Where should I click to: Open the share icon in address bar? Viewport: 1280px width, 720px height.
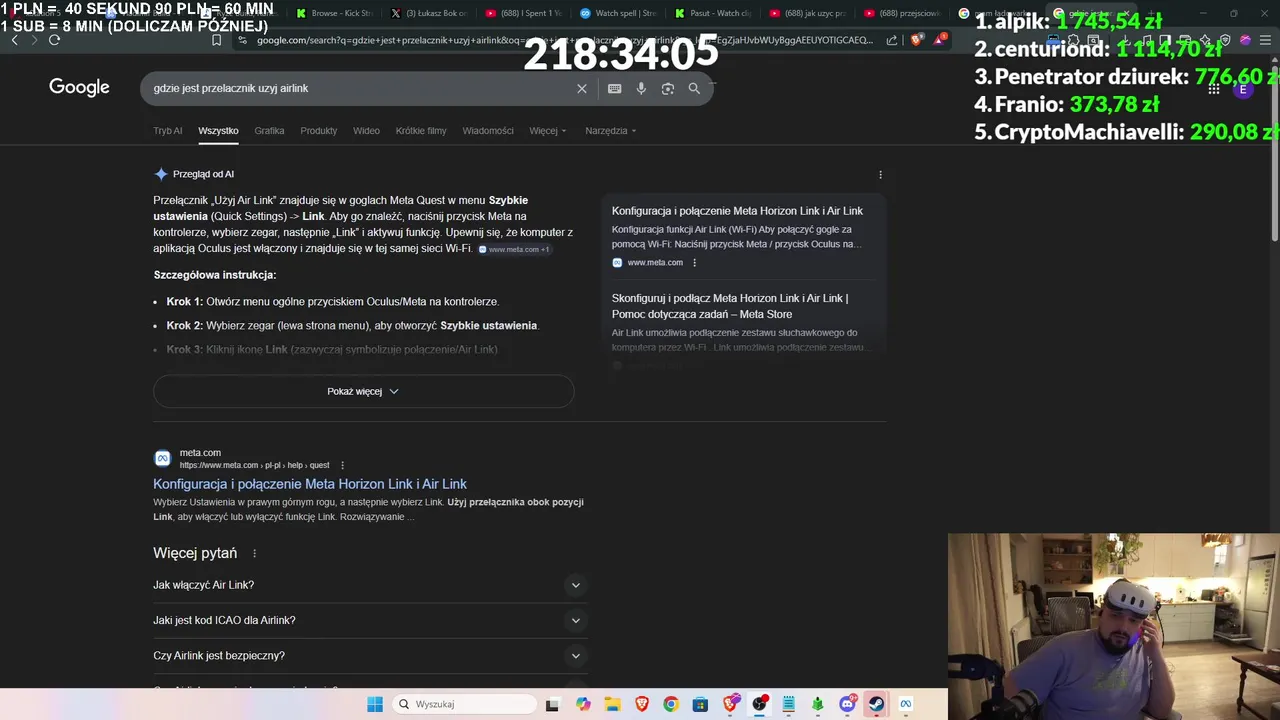[892, 40]
